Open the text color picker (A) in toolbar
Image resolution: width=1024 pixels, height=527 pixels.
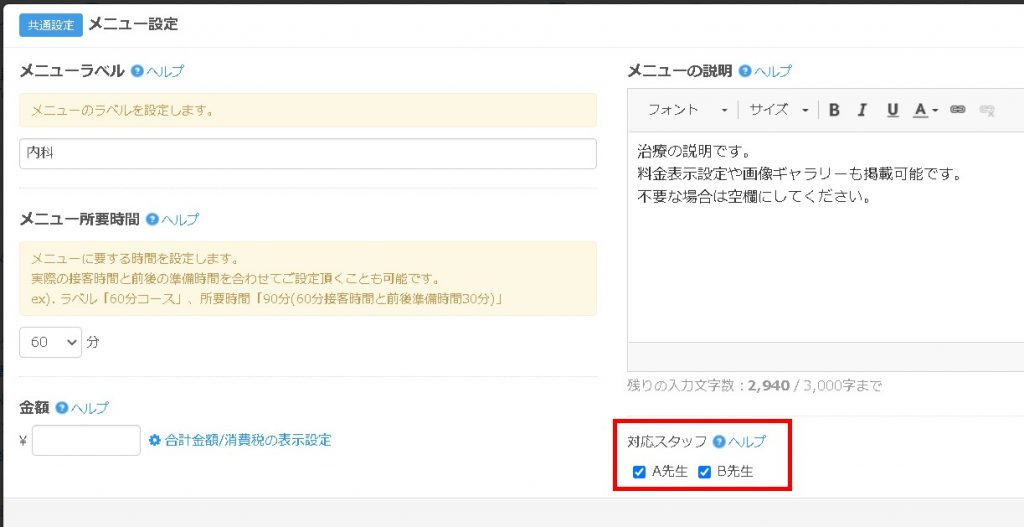(925, 110)
